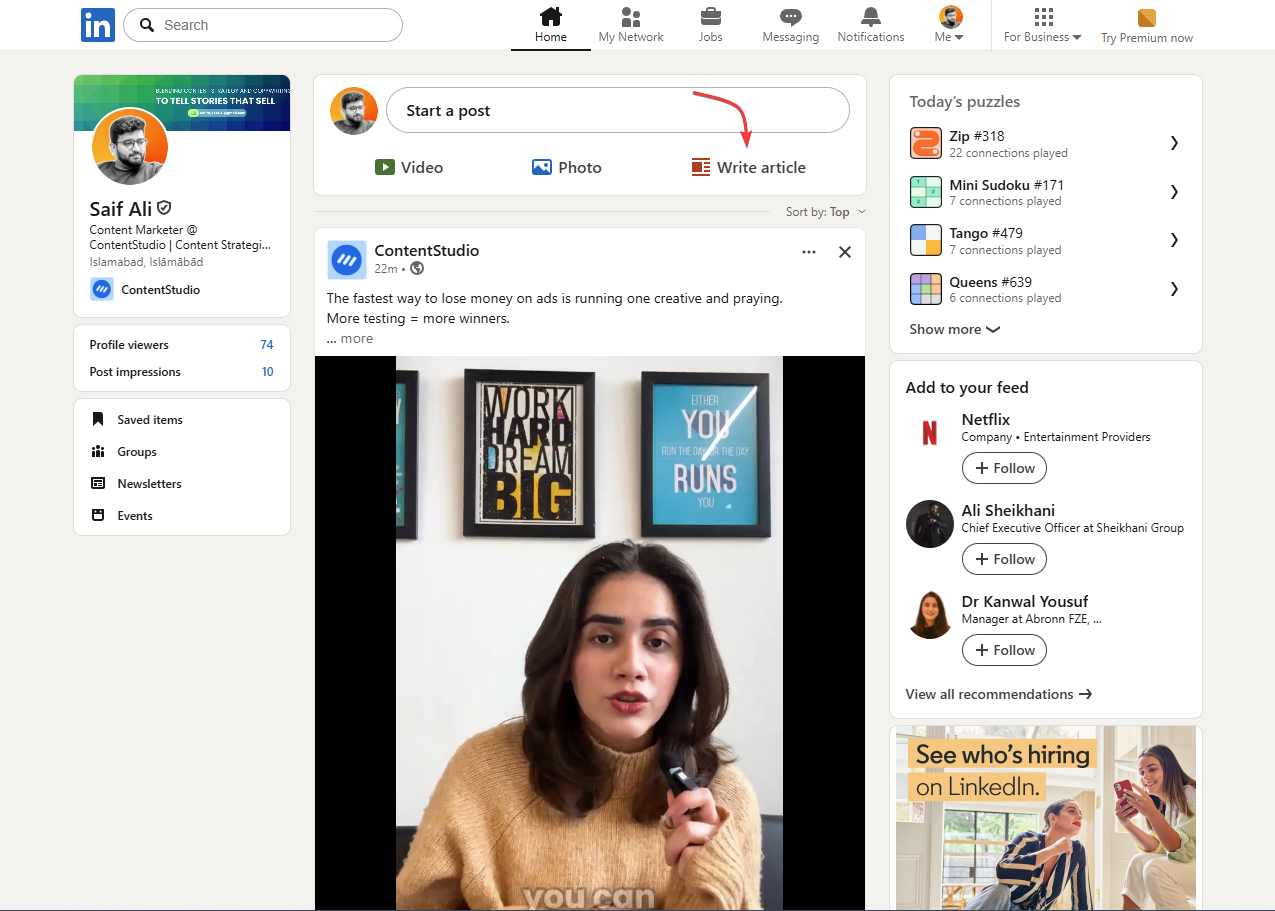Viewport: 1275px width, 911px height.
Task: Expand the For Business menu
Action: [x=1042, y=26]
